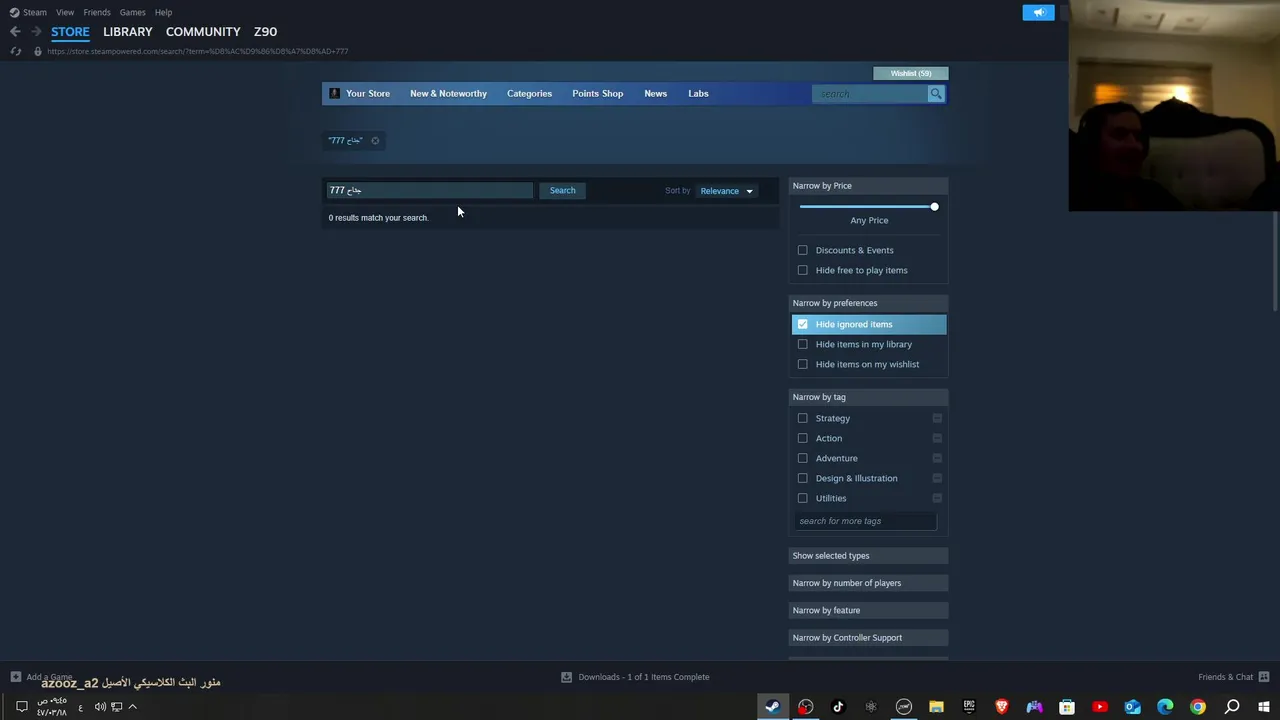The width and height of the screenshot is (1280, 720).
Task: Expand Narrow by number of players
Action: [x=868, y=583]
